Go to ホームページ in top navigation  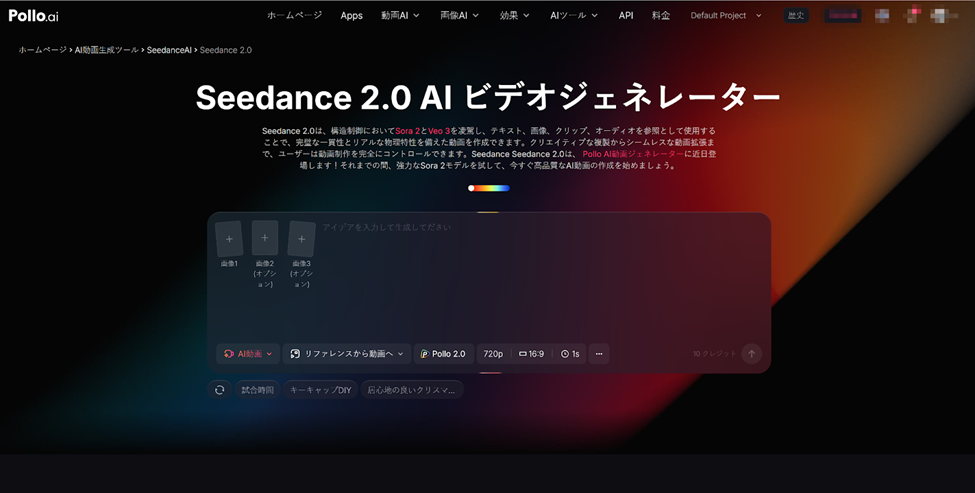[295, 16]
